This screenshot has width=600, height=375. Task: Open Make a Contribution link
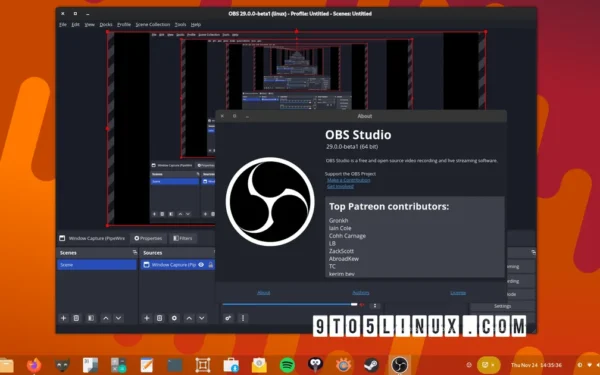coord(349,180)
